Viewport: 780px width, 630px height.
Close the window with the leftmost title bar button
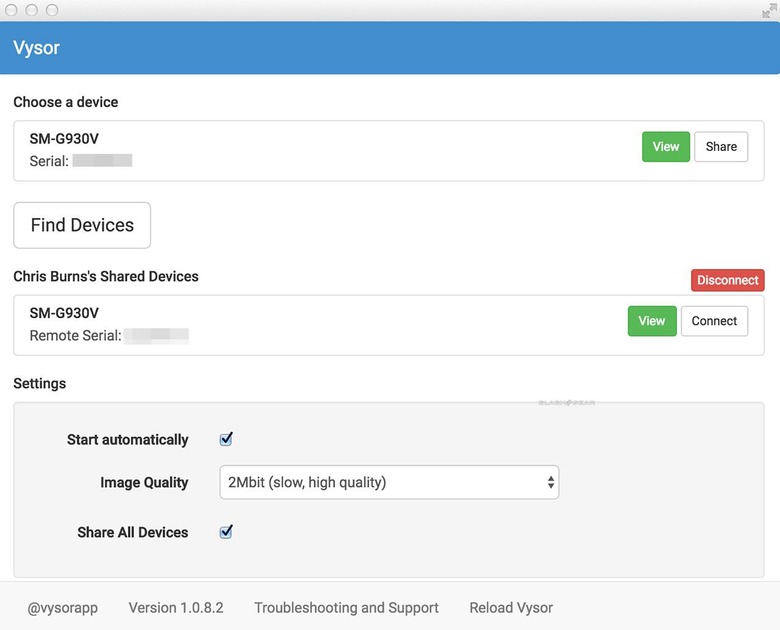(x=11, y=10)
